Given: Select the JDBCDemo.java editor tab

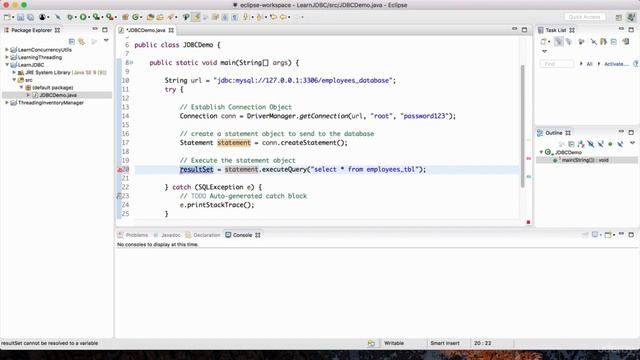Looking at the screenshot, I should pyautogui.click(x=146, y=30).
